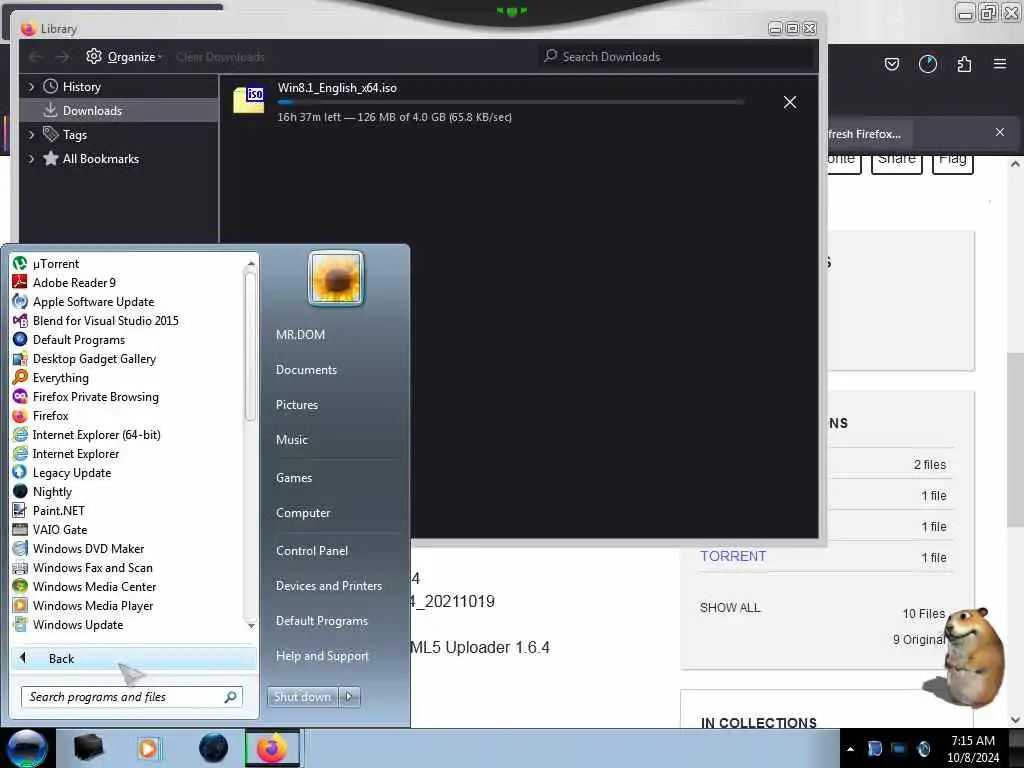This screenshot has width=1024, height=768.
Task: Open the Organize menu in Library
Action: tap(124, 57)
